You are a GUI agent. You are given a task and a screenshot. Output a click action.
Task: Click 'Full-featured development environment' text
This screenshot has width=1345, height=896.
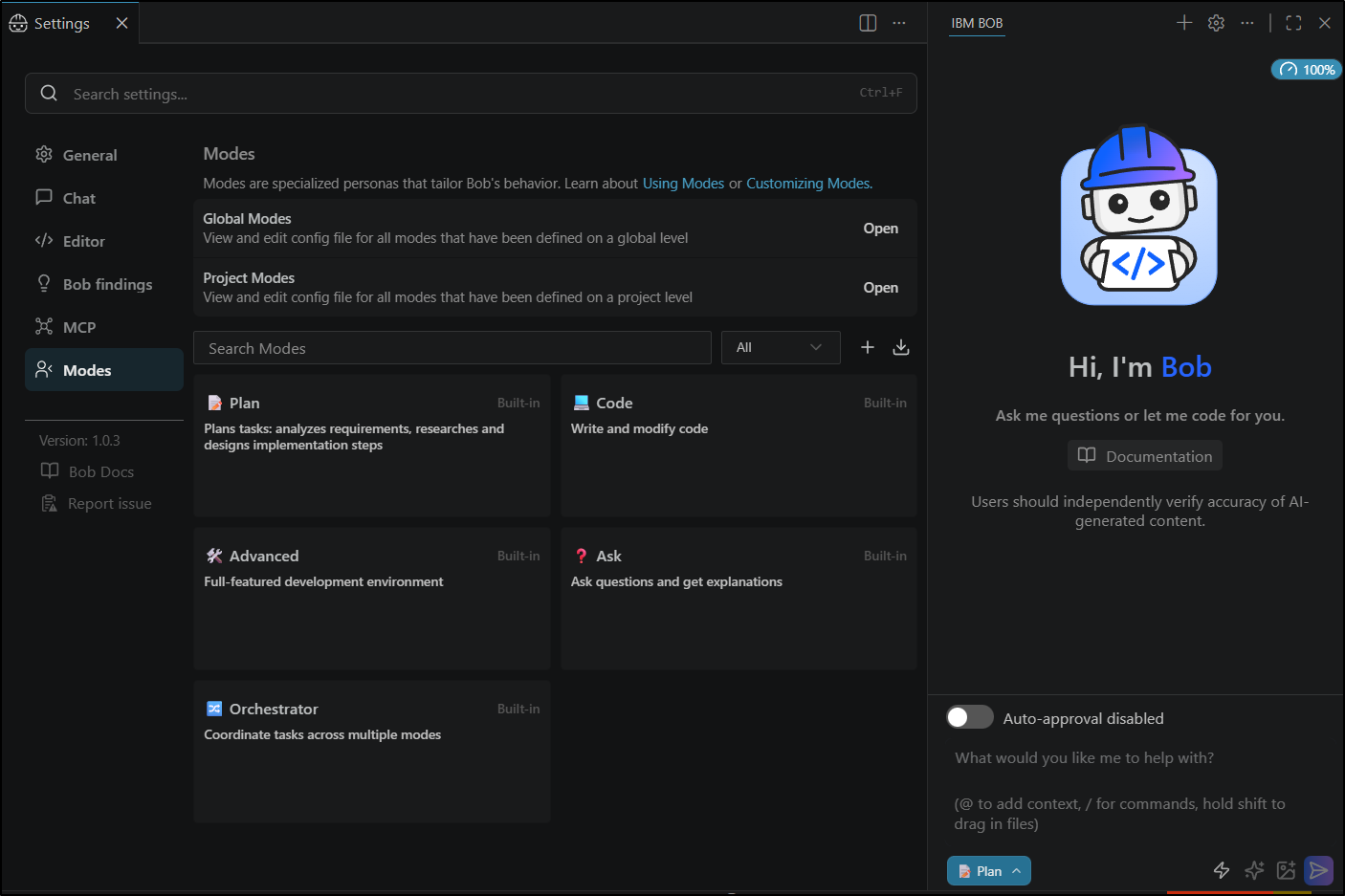click(323, 581)
